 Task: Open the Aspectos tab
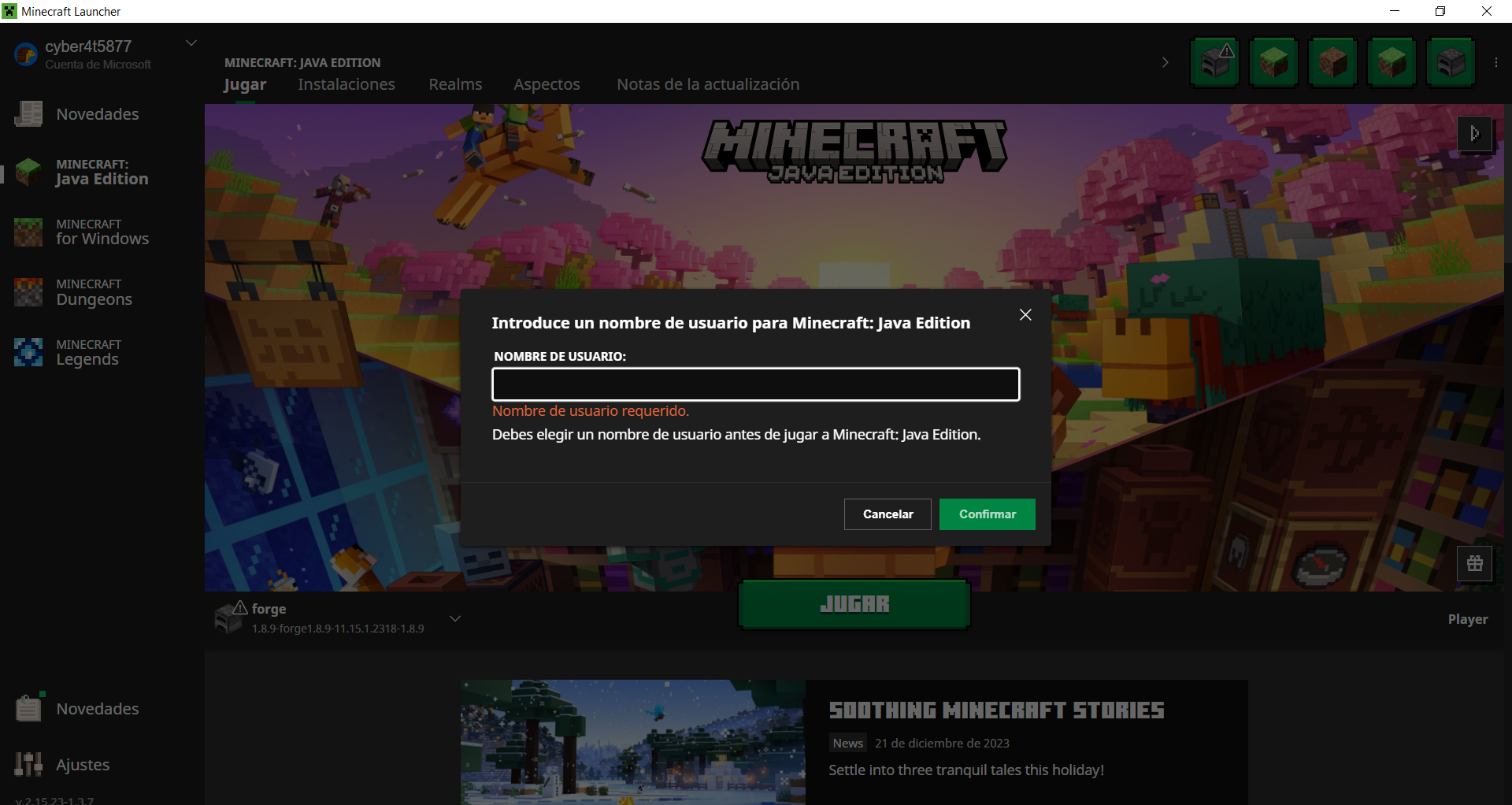547,84
